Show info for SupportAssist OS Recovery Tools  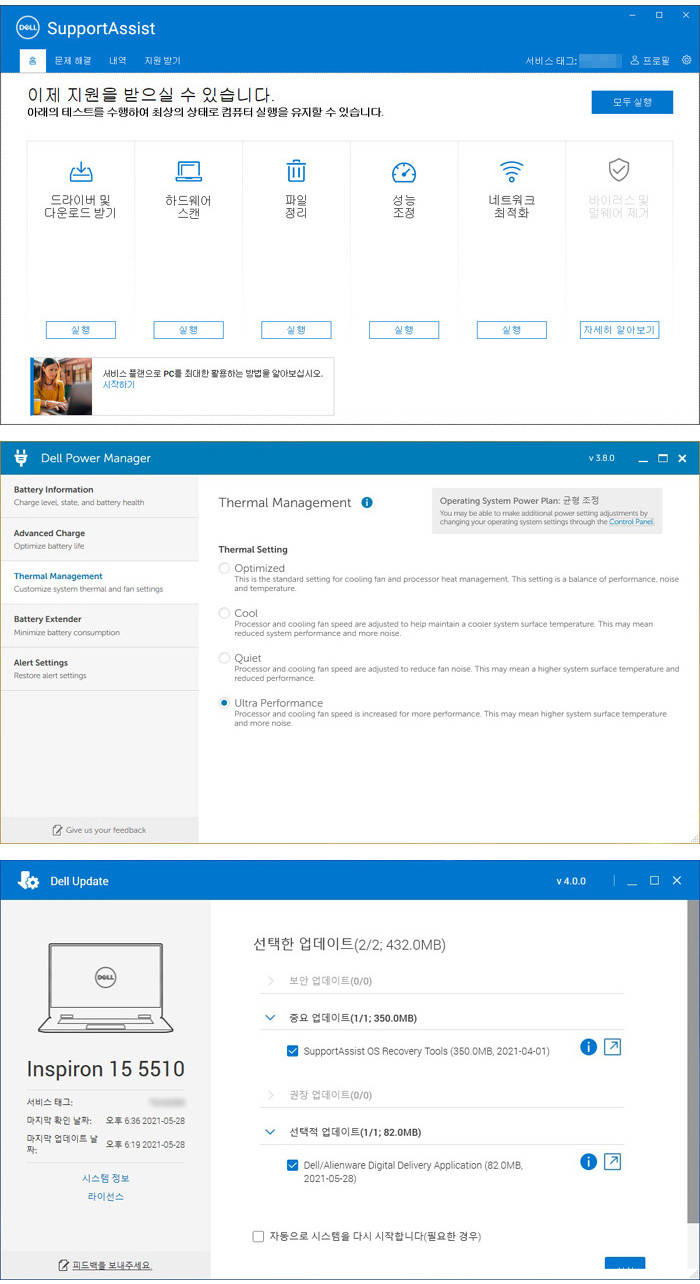[588, 1047]
